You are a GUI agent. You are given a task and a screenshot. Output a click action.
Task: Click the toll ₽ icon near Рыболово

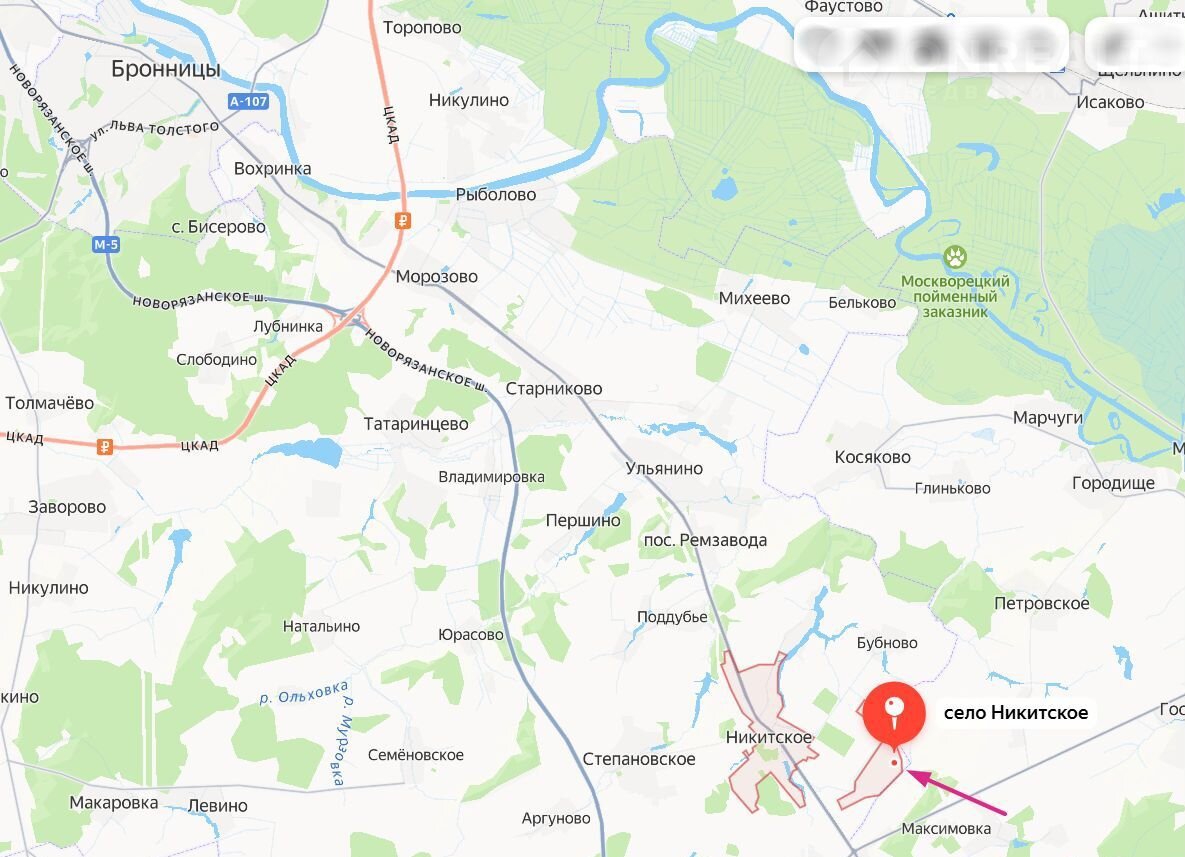[x=403, y=221]
